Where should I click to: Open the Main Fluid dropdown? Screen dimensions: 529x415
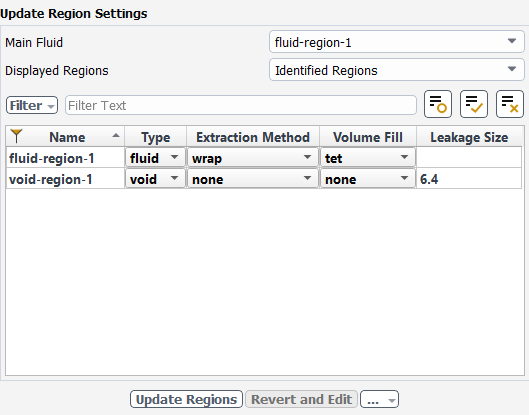(x=397, y=42)
